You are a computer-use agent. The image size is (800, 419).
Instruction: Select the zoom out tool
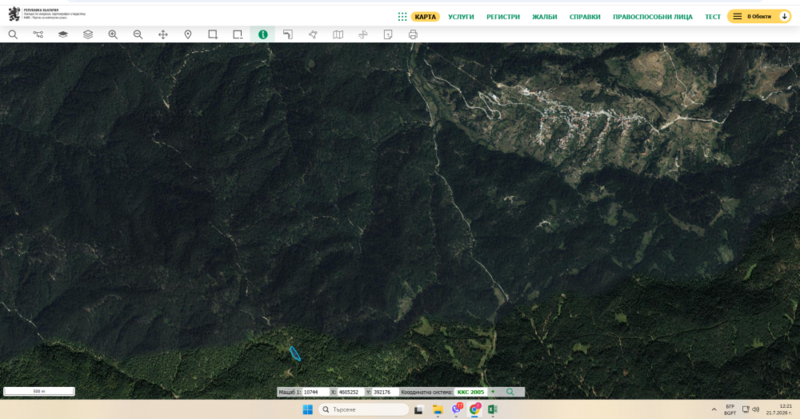tap(138, 35)
